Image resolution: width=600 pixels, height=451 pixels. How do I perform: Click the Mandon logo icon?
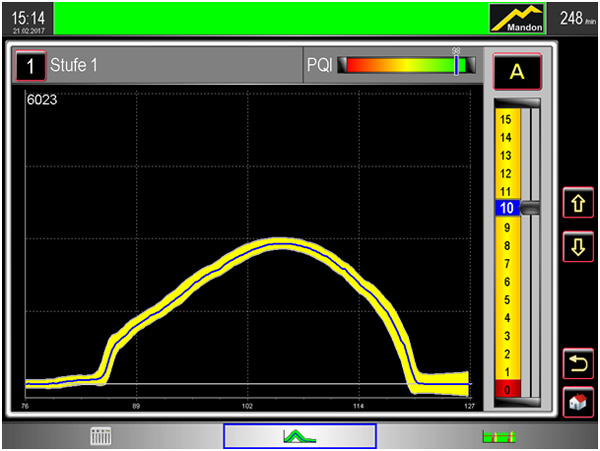click(x=518, y=18)
